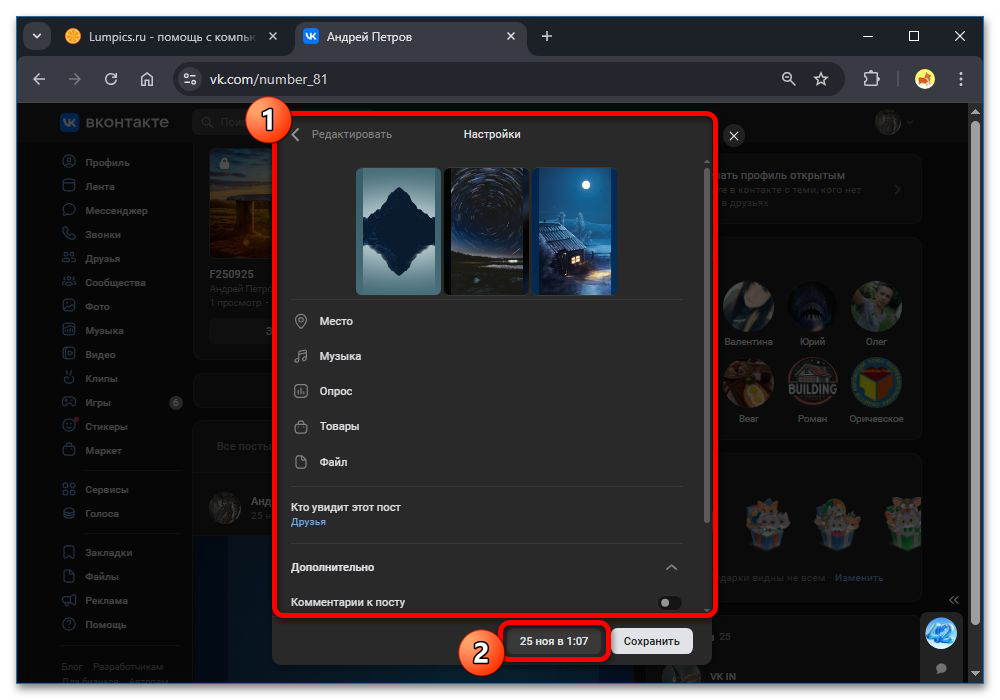The image size is (1000, 700).
Task: Open browser extensions menu
Action: click(871, 79)
